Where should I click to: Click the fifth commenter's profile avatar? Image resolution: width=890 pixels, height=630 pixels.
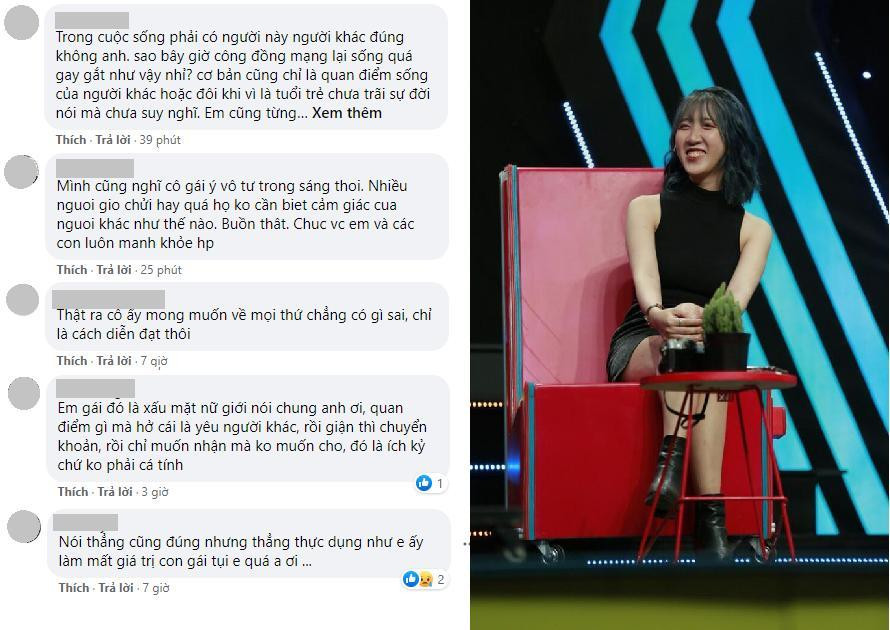point(24,526)
